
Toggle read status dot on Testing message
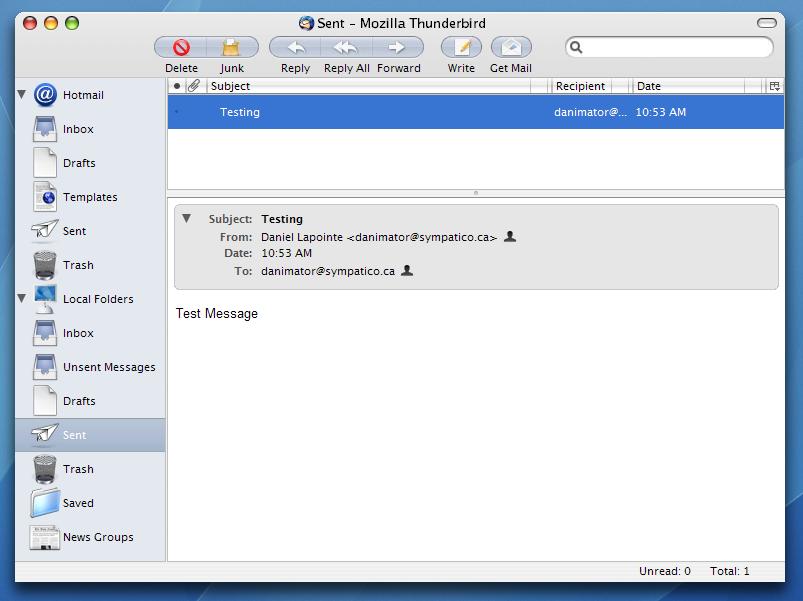pyautogui.click(x=177, y=112)
